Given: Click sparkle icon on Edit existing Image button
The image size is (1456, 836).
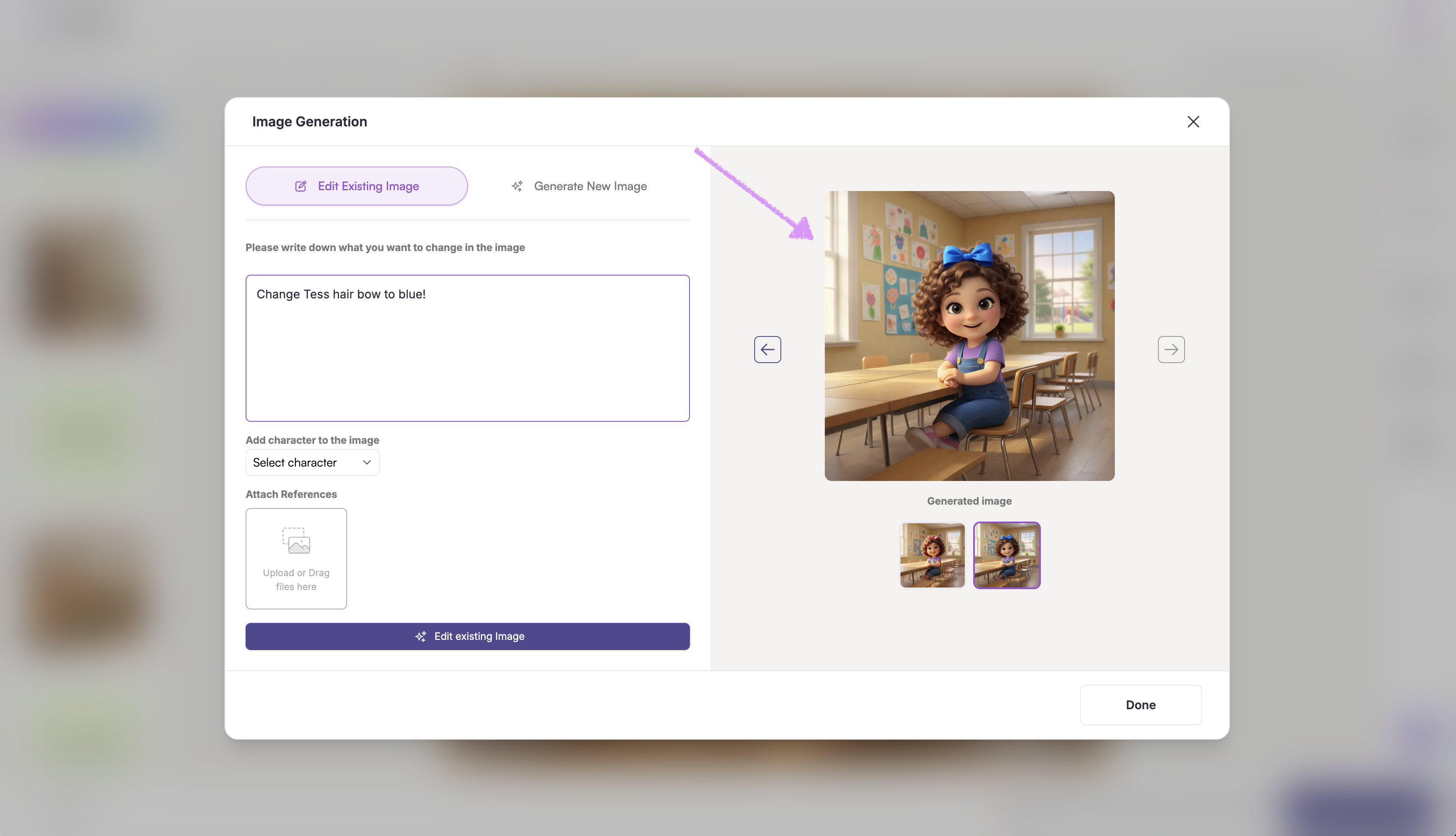Looking at the screenshot, I should [x=421, y=636].
